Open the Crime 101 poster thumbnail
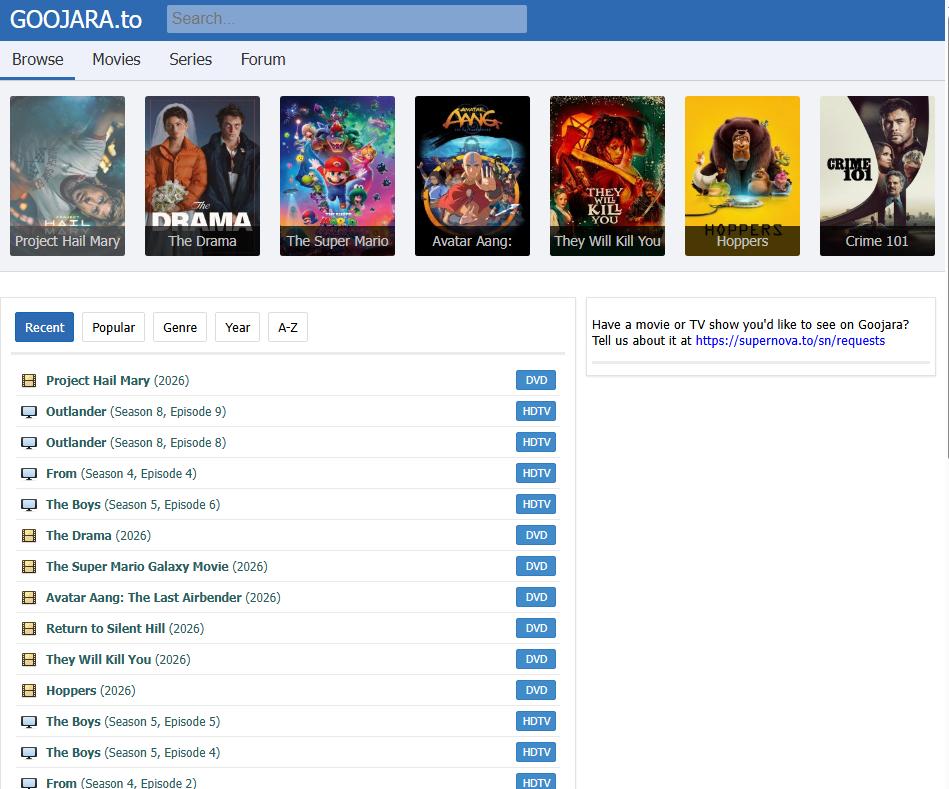The height and width of the screenshot is (789, 949). click(877, 176)
